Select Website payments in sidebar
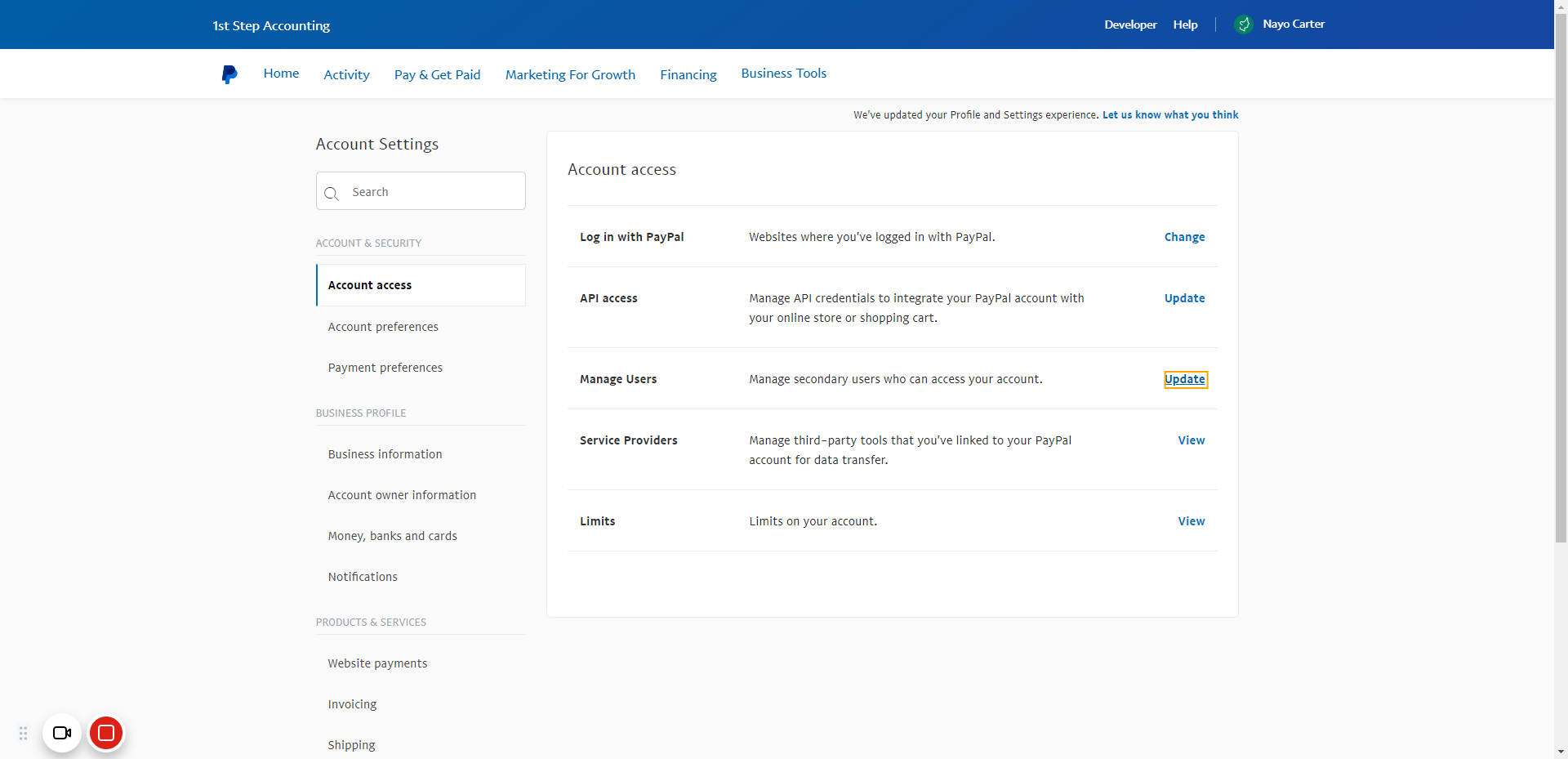The height and width of the screenshot is (759, 1568). pyautogui.click(x=377, y=663)
